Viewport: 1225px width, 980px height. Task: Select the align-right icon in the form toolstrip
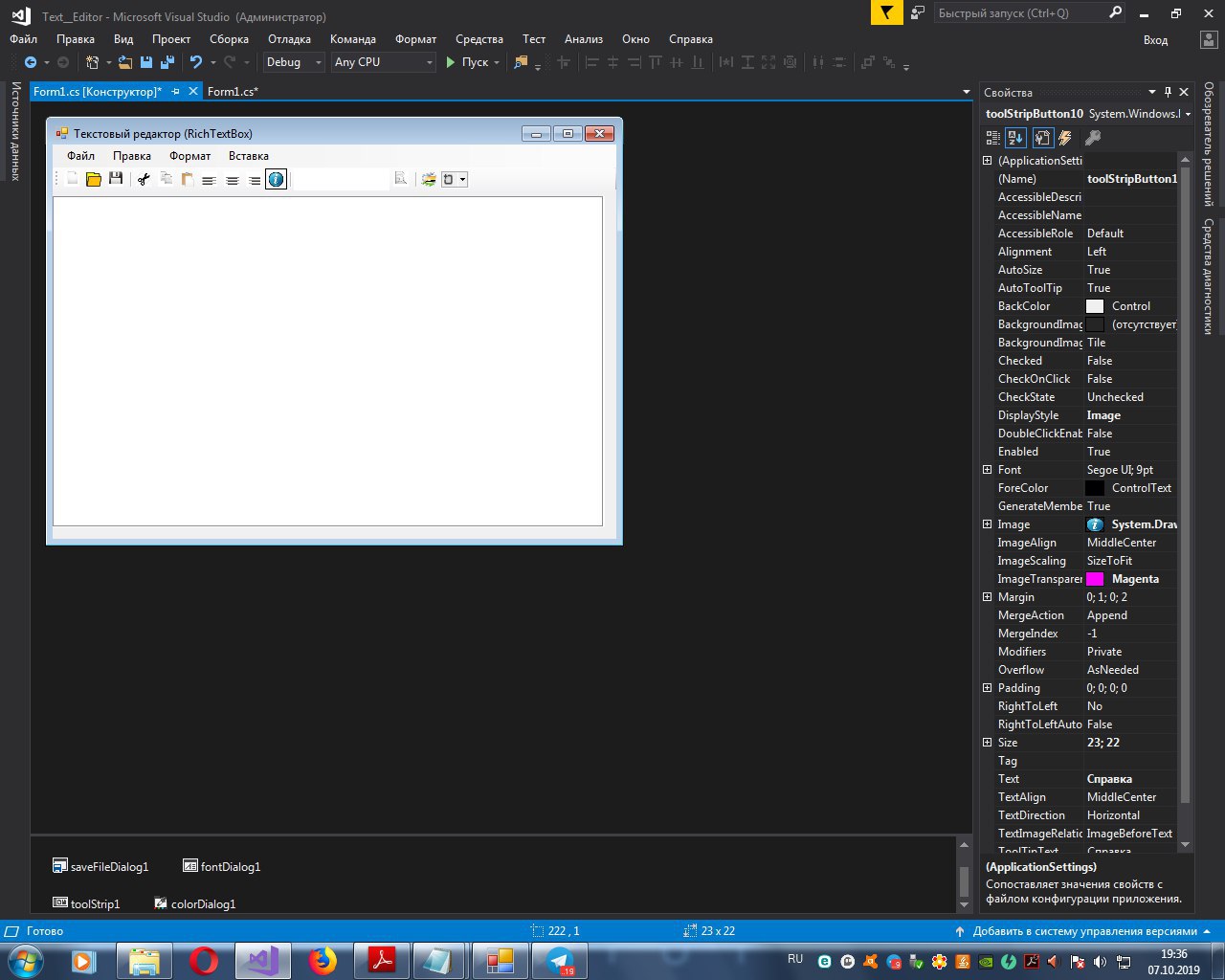(x=254, y=180)
